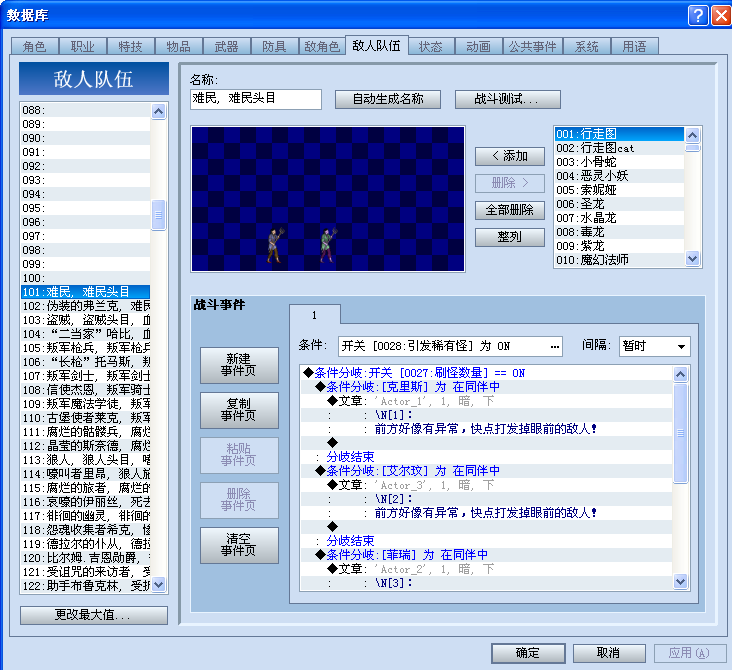The width and height of the screenshot is (732, 670).
Task: Select enemy 003:小骨蛇
Action: (x=619, y=162)
